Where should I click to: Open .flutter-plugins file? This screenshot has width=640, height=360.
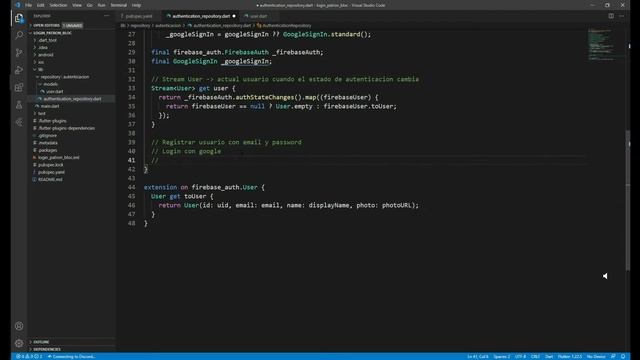point(52,121)
